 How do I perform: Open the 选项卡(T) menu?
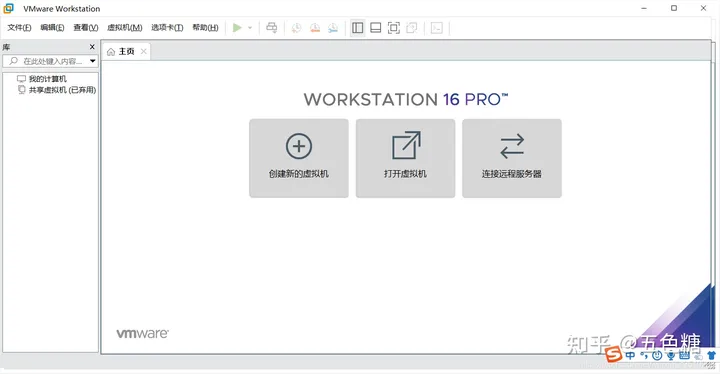pyautogui.click(x=167, y=28)
